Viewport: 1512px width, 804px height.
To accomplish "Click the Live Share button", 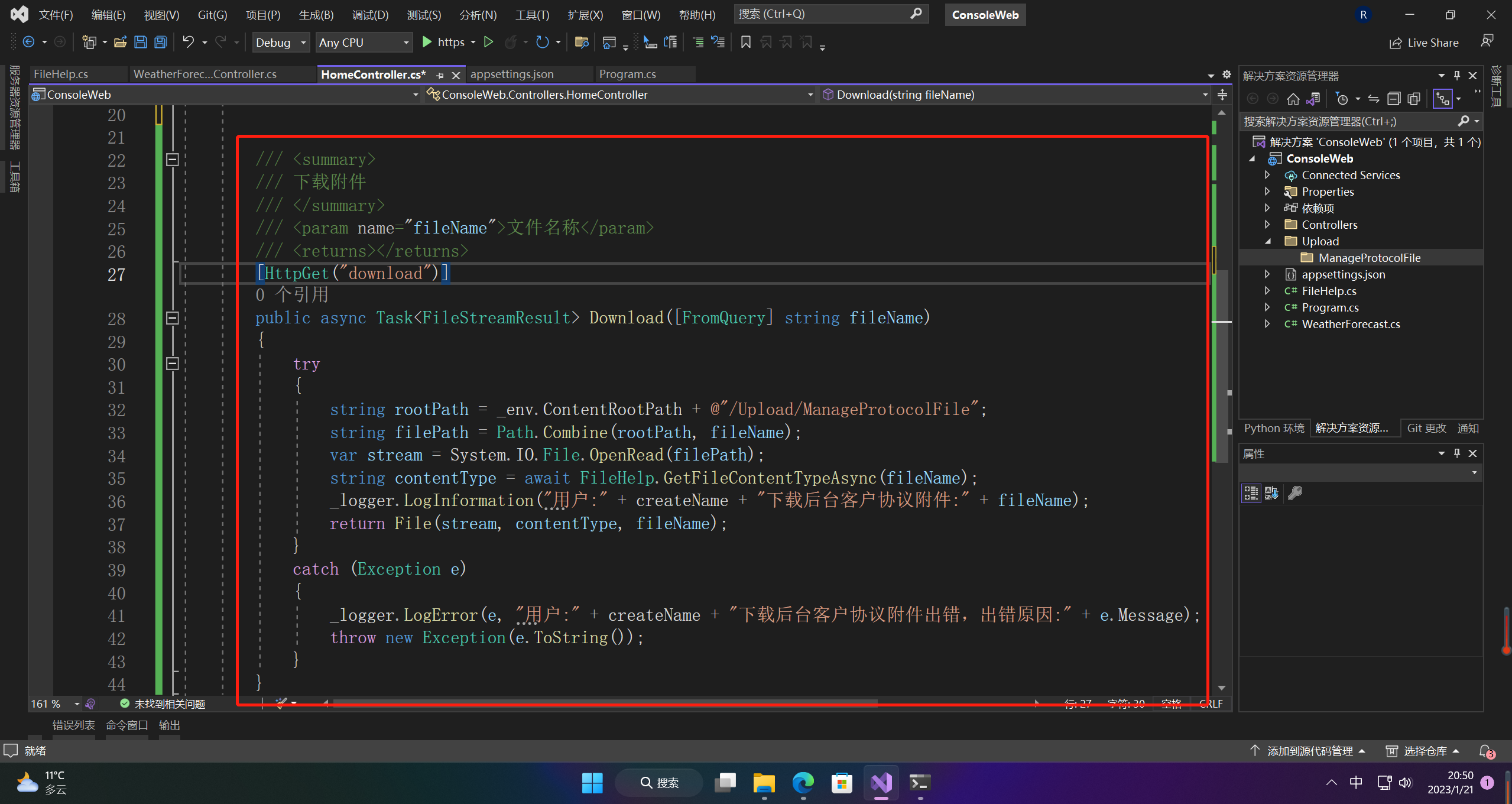I will [x=1424, y=43].
